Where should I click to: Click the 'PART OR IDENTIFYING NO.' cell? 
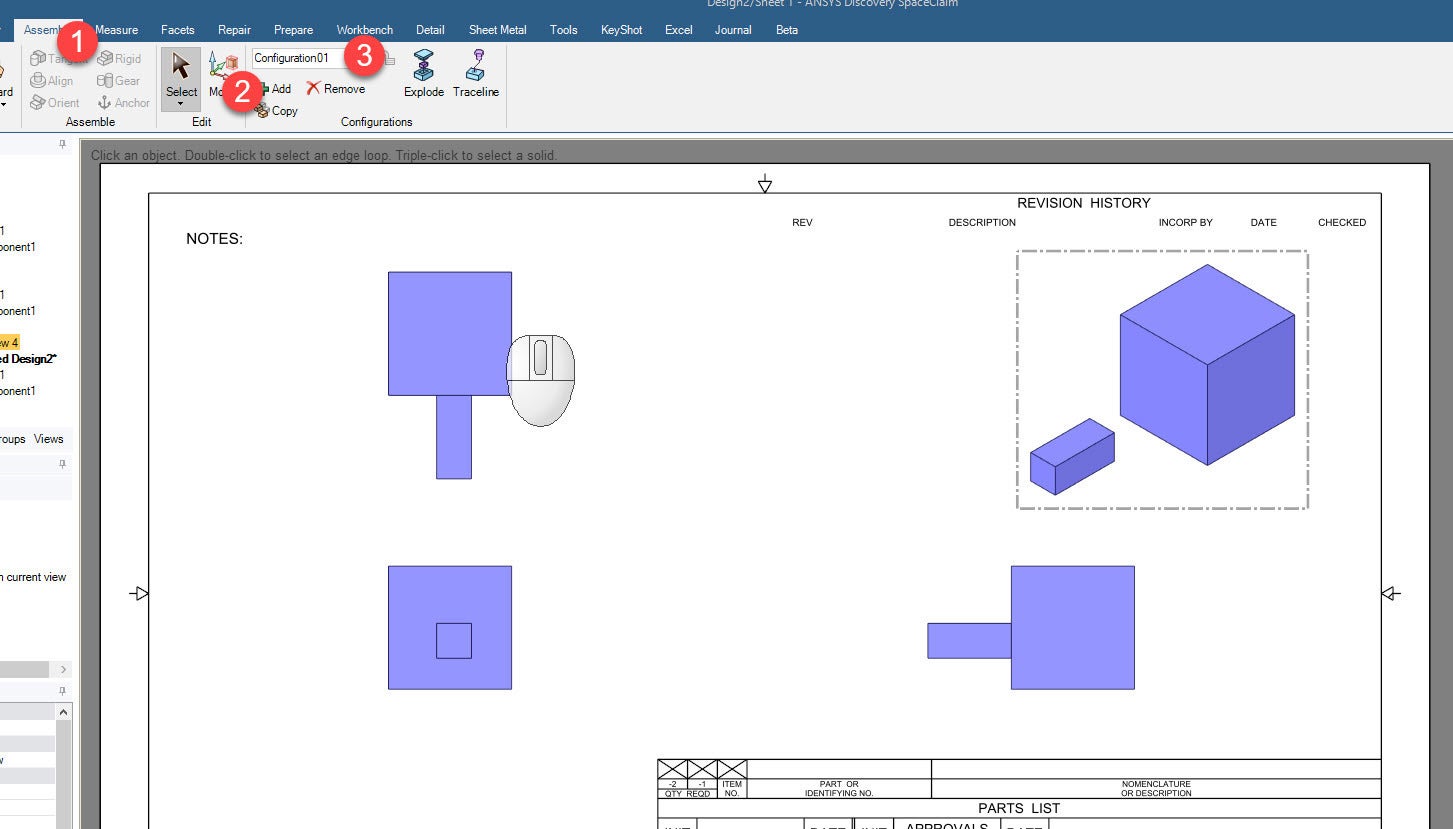[839, 789]
